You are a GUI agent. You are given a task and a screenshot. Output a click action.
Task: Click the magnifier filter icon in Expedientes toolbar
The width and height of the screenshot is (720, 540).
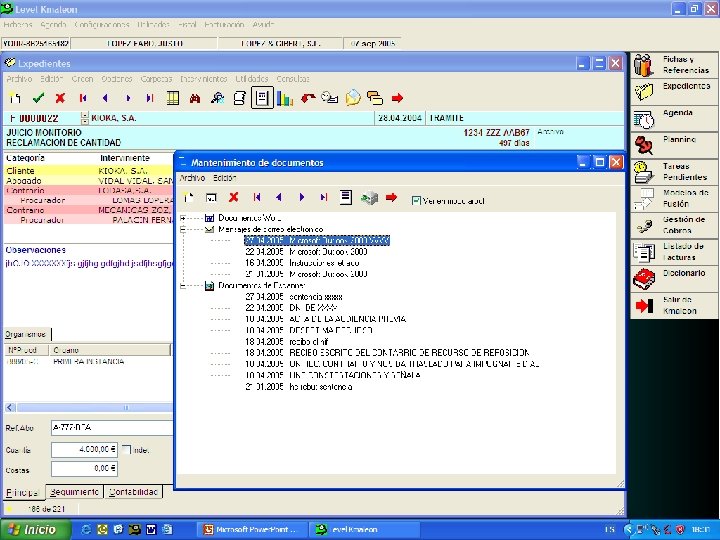[x=217, y=98]
